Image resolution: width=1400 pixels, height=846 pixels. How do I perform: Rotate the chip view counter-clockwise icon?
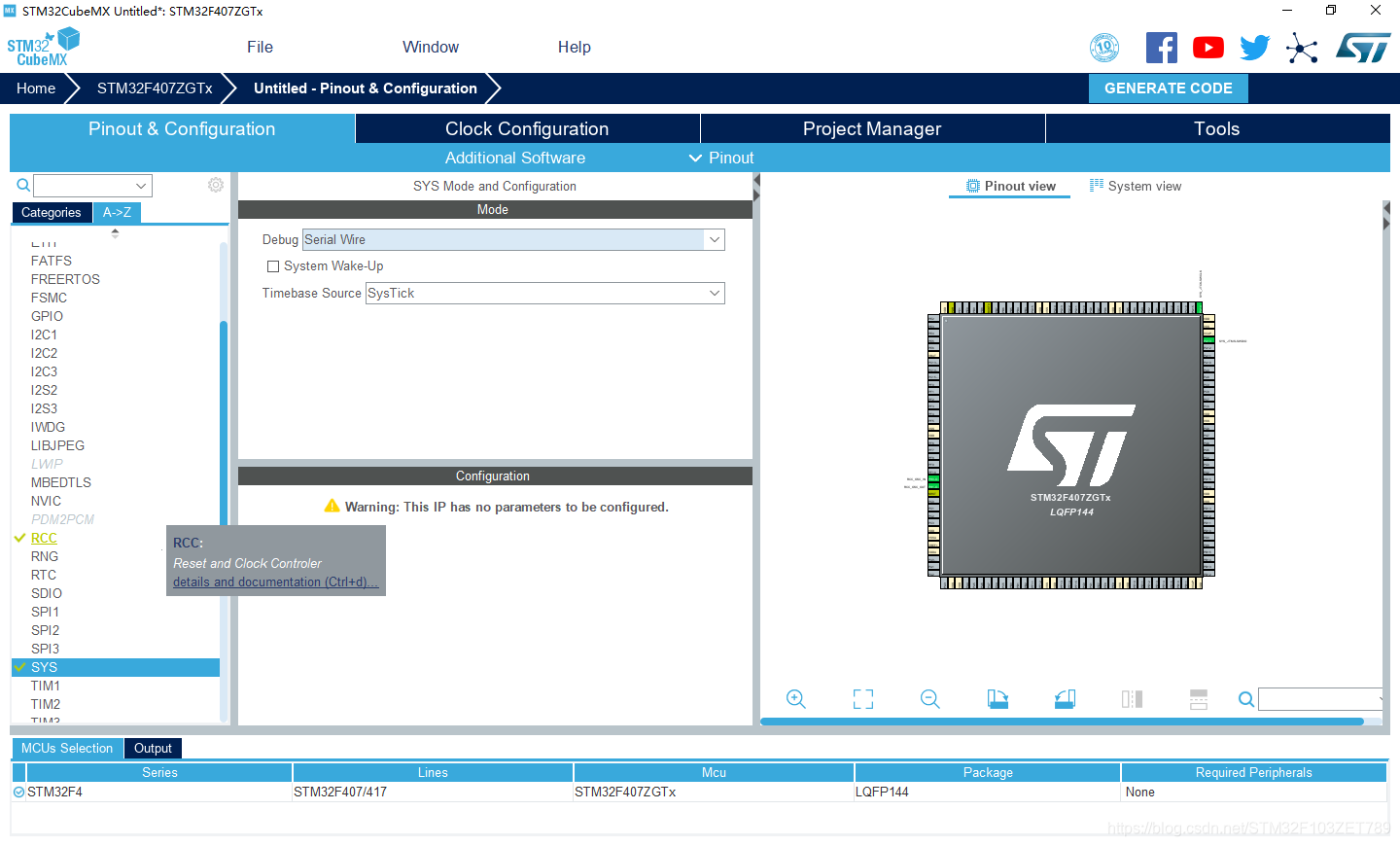(1065, 699)
